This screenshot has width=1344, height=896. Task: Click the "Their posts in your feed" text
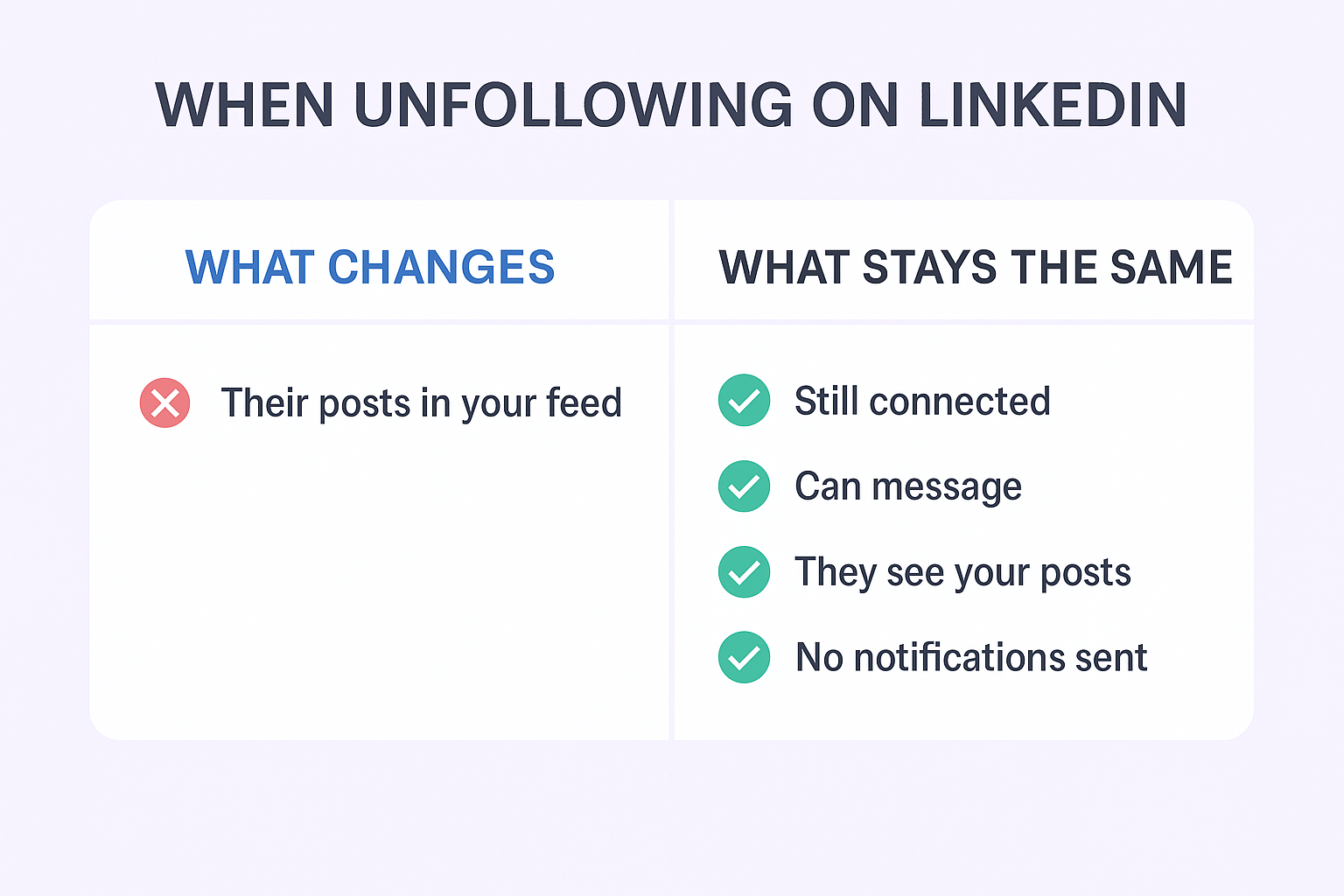421,403
